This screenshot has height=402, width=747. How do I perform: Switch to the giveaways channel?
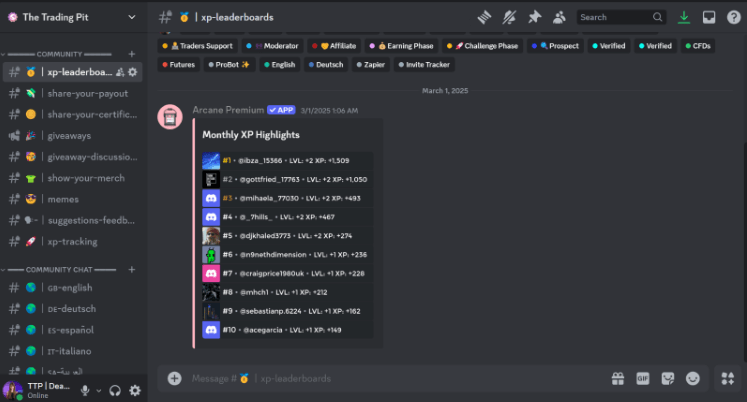point(69,135)
